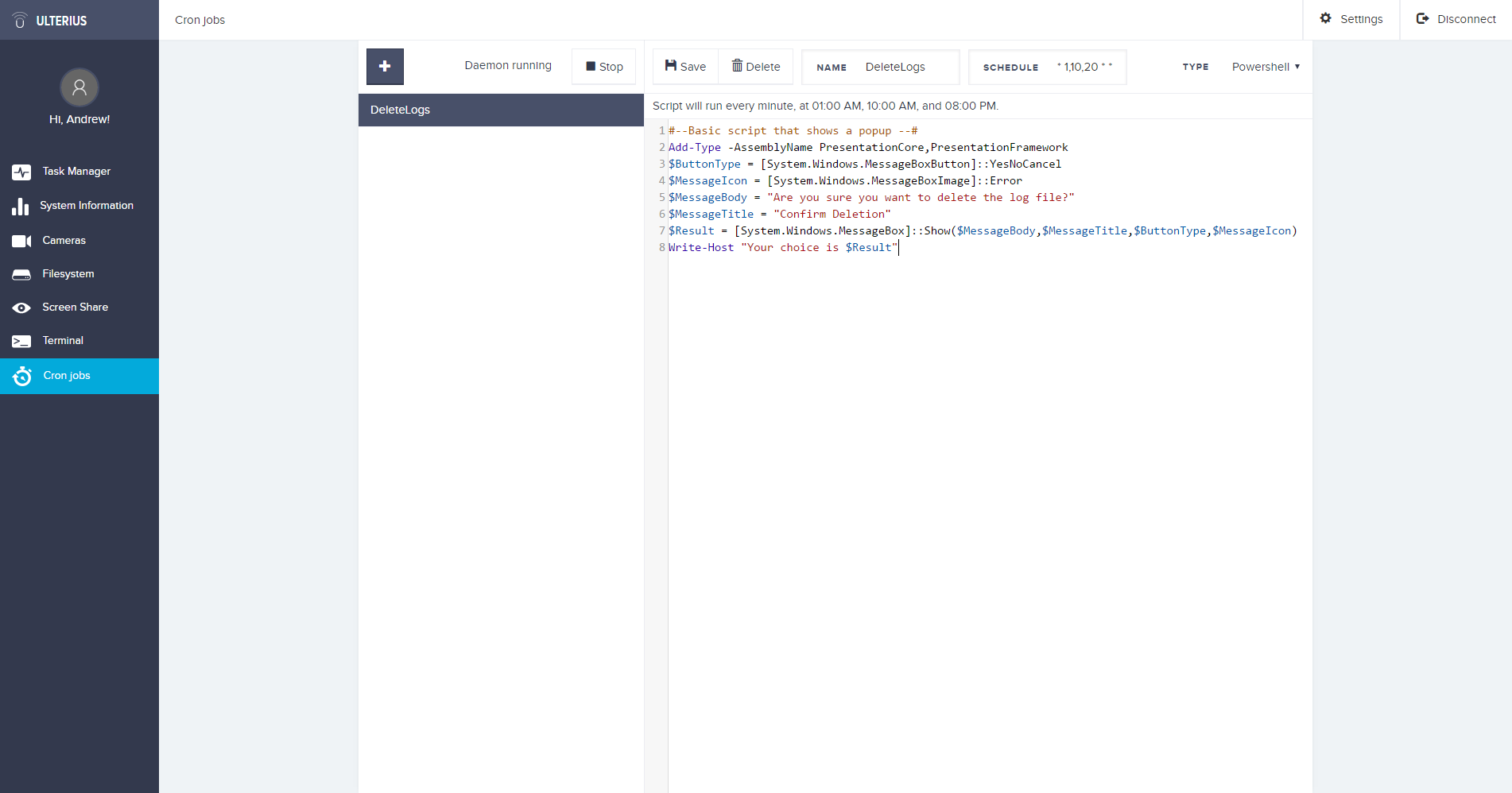
Task: Open Screen Share view
Action: coord(79,308)
